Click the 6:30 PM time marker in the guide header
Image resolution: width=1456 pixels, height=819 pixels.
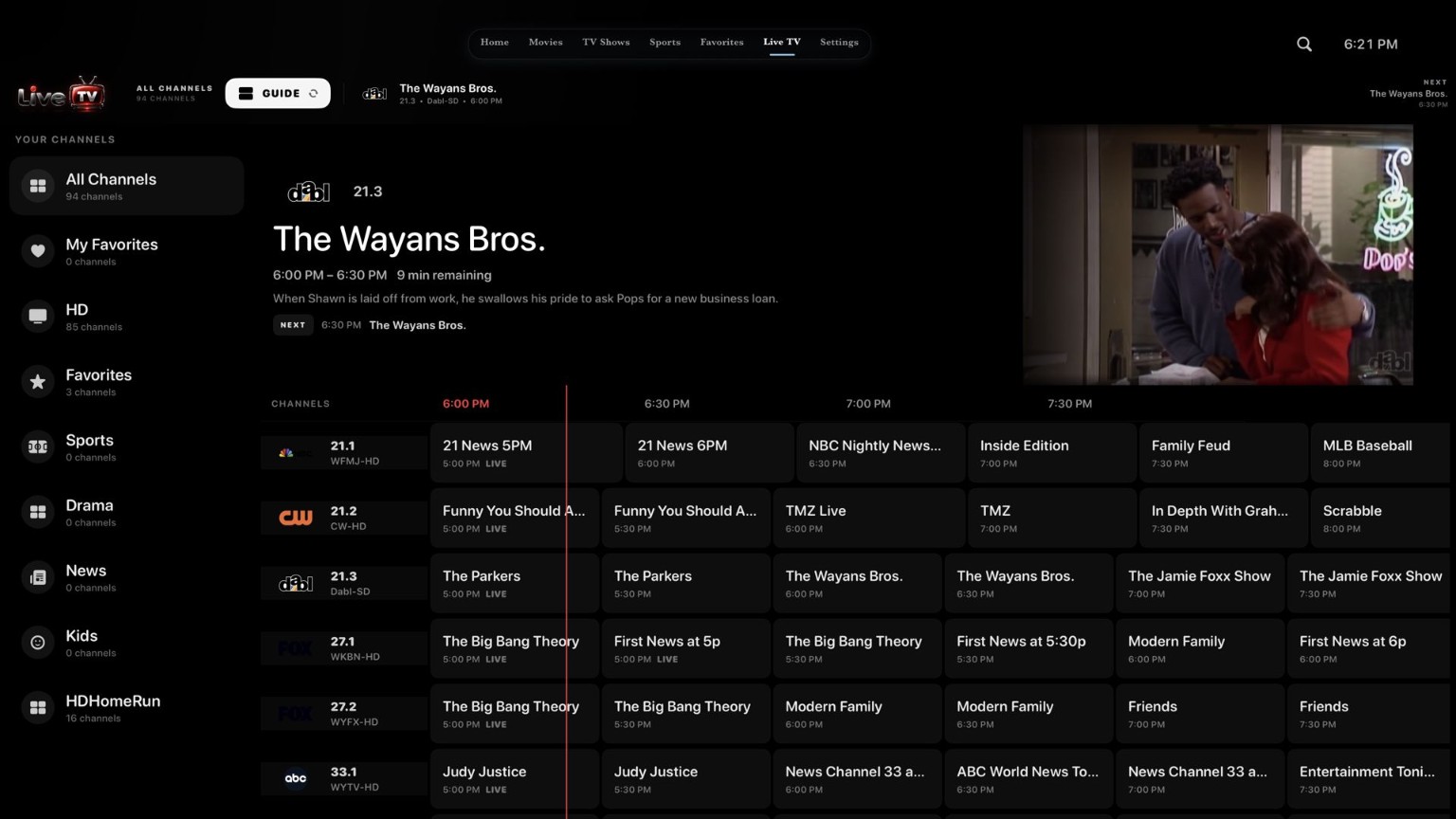pyautogui.click(x=667, y=404)
